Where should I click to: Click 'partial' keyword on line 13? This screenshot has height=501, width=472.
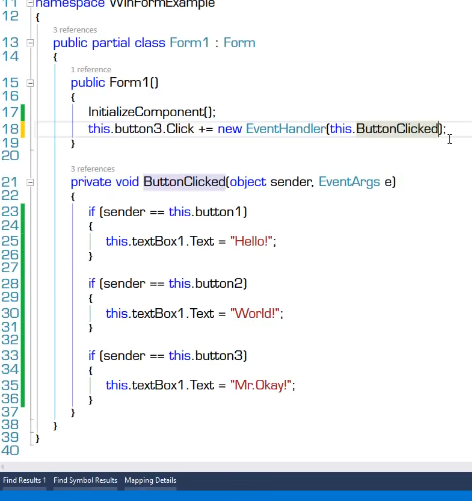(111, 43)
